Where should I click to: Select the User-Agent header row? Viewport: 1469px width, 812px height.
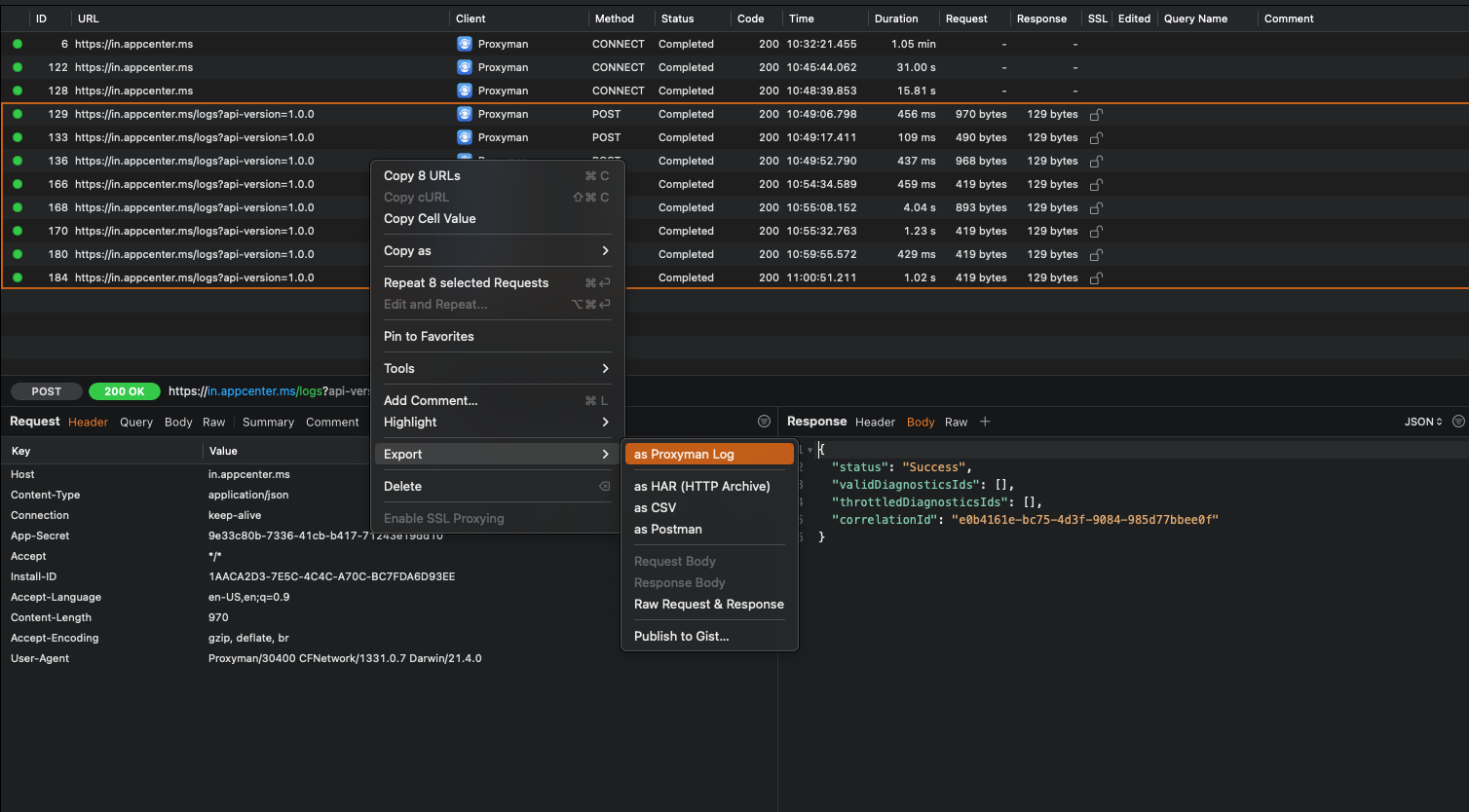(390, 658)
